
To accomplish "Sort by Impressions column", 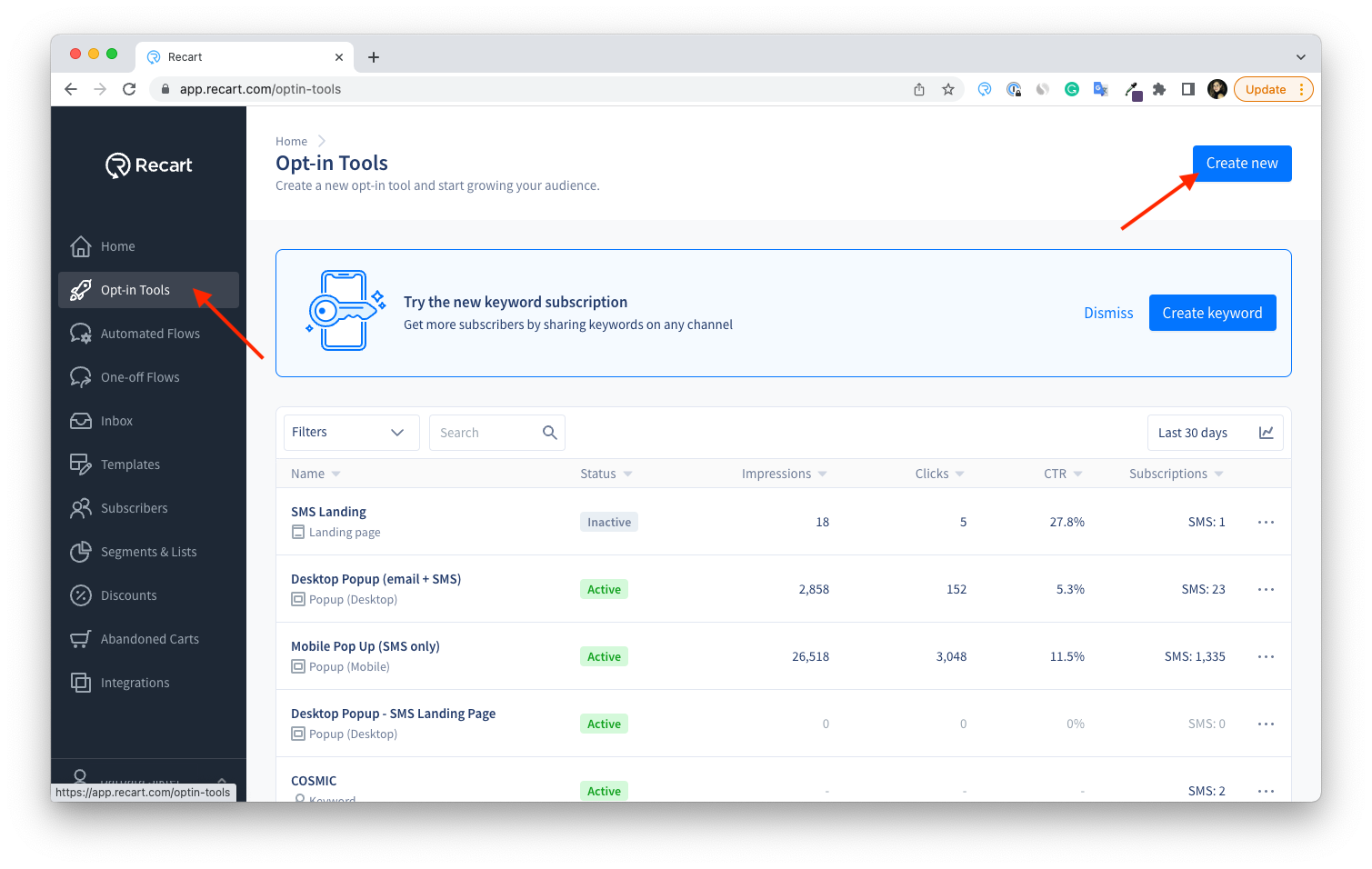I will pyautogui.click(x=785, y=474).
